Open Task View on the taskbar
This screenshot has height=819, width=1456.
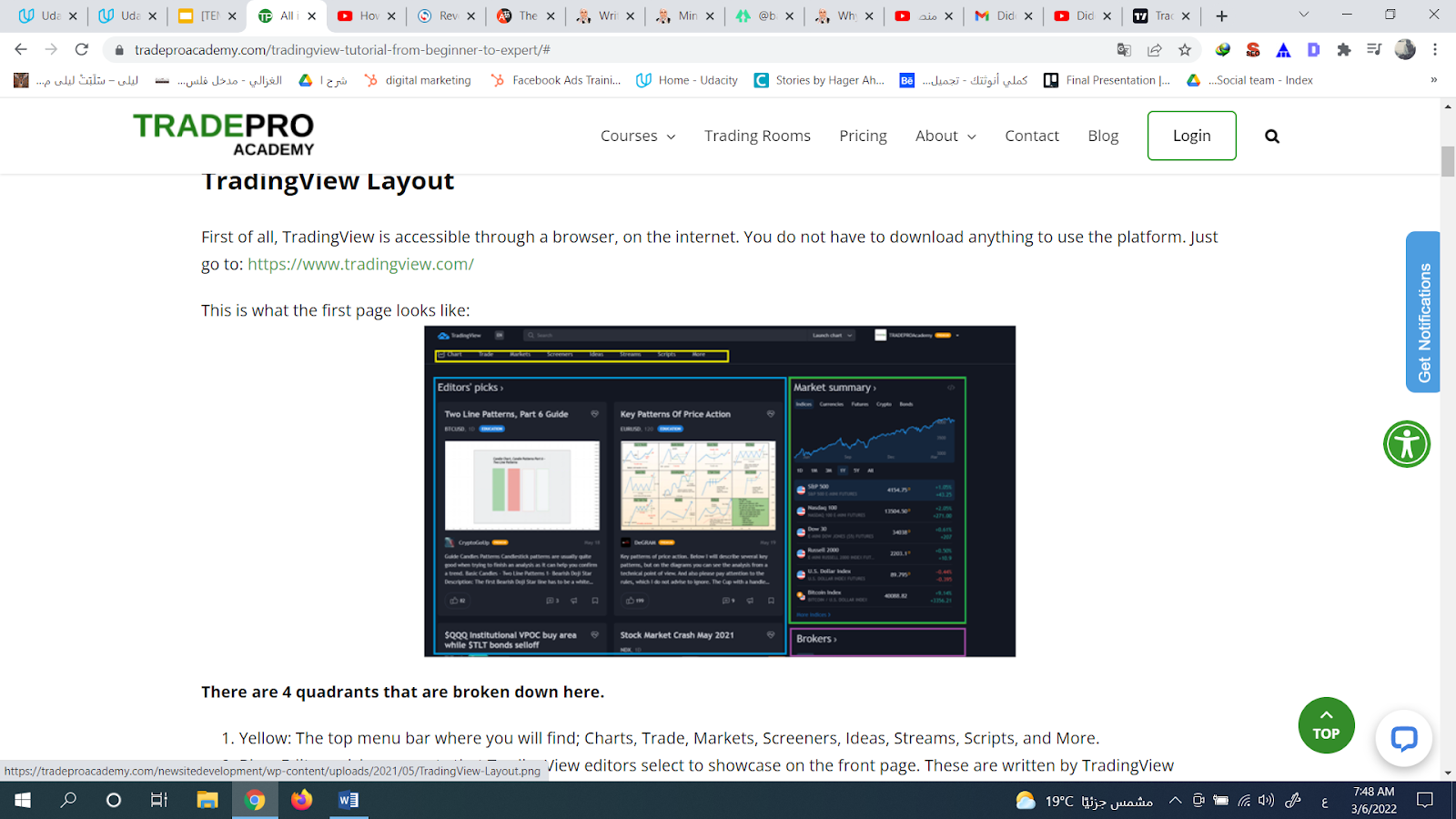tap(159, 800)
